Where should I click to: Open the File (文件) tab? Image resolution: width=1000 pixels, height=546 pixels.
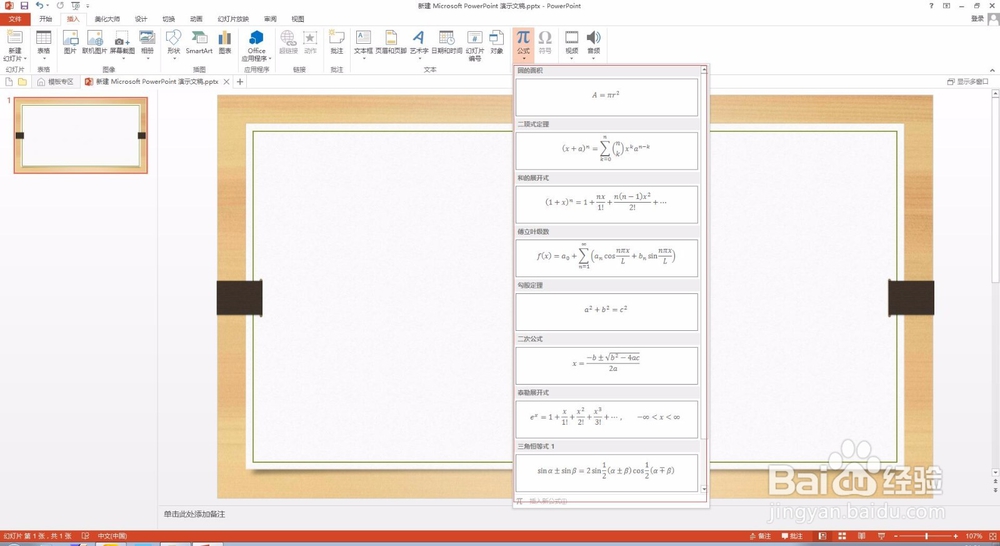click(15, 19)
